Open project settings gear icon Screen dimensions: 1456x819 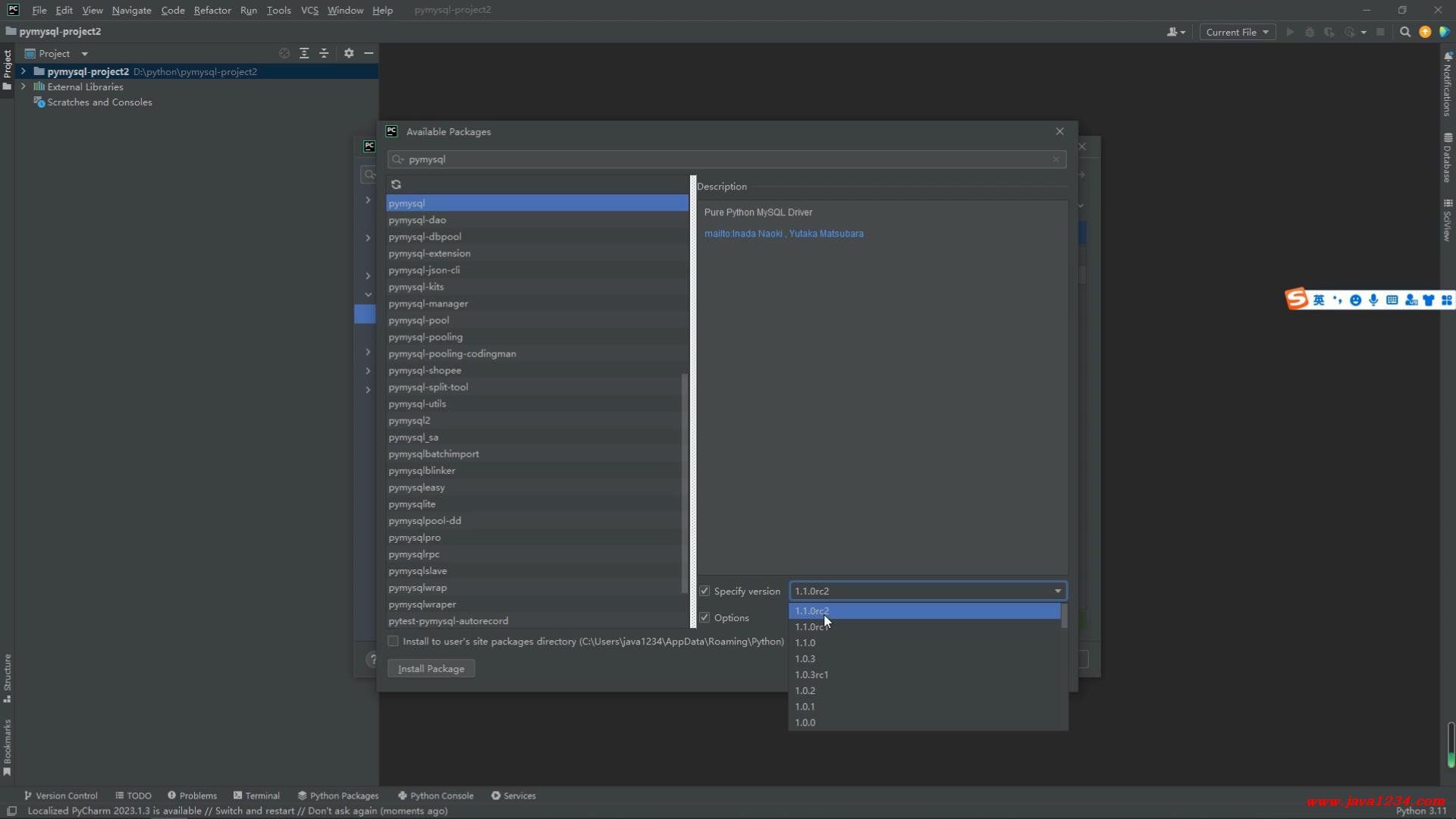coord(349,53)
